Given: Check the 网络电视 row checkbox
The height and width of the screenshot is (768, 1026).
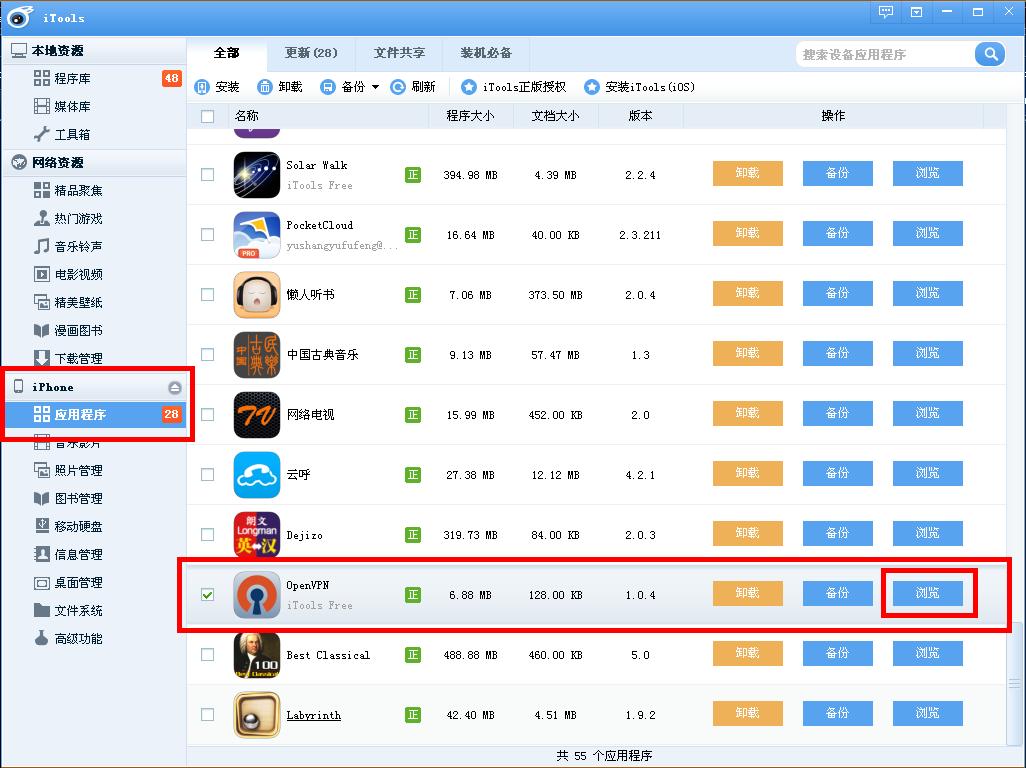Looking at the screenshot, I should (207, 415).
